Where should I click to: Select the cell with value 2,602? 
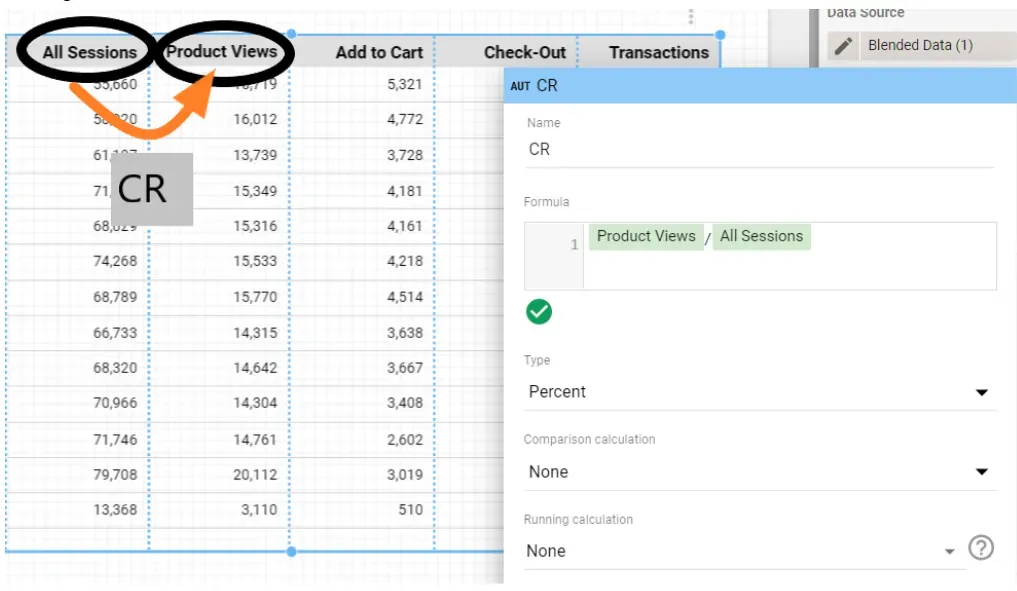pyautogui.click(x=405, y=440)
